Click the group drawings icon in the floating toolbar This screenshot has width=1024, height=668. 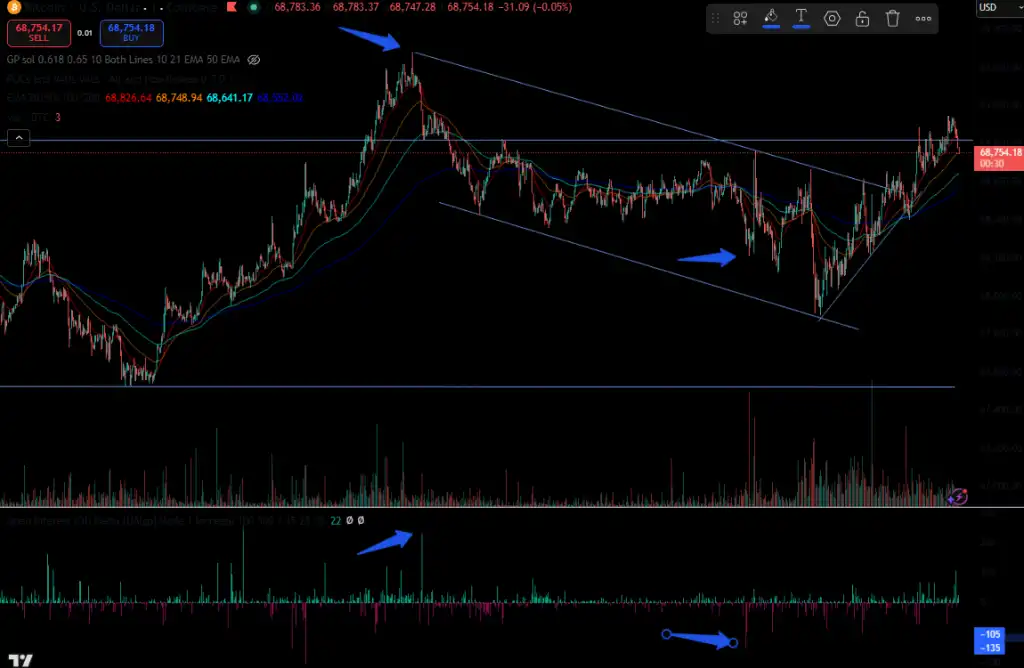coord(739,18)
